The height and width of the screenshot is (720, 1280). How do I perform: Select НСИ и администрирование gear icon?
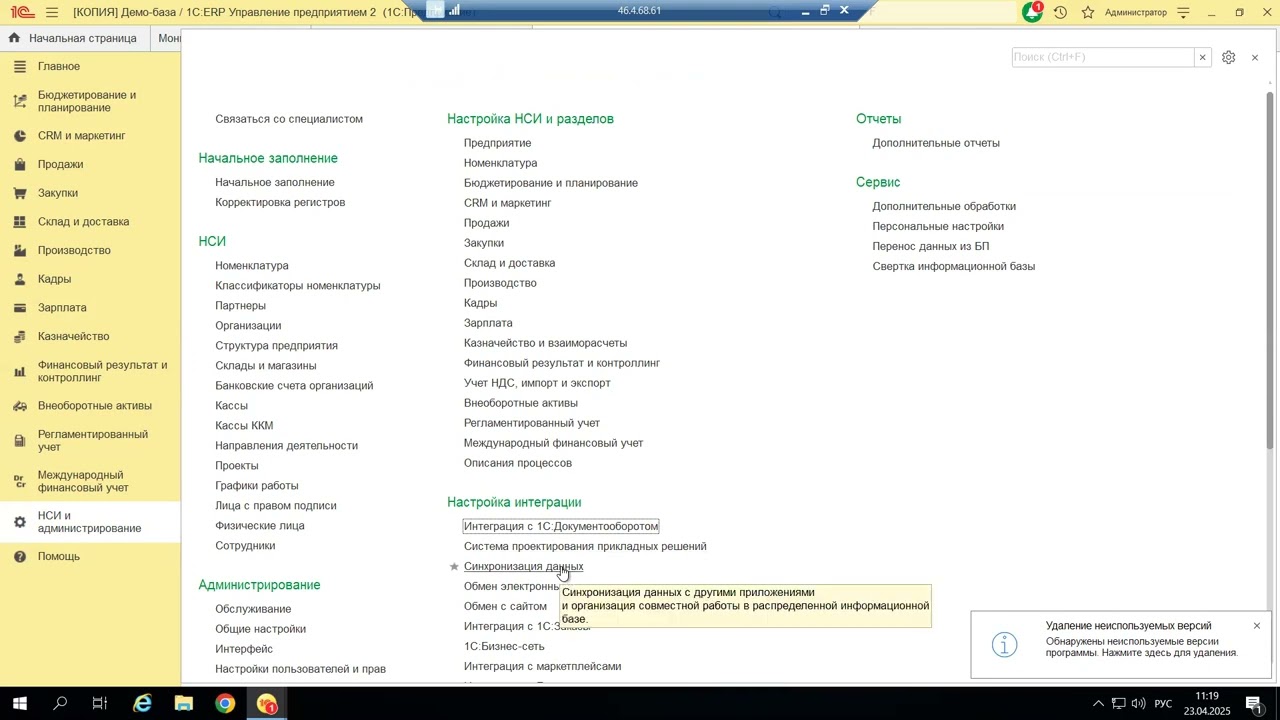pyautogui.click(x=19, y=522)
